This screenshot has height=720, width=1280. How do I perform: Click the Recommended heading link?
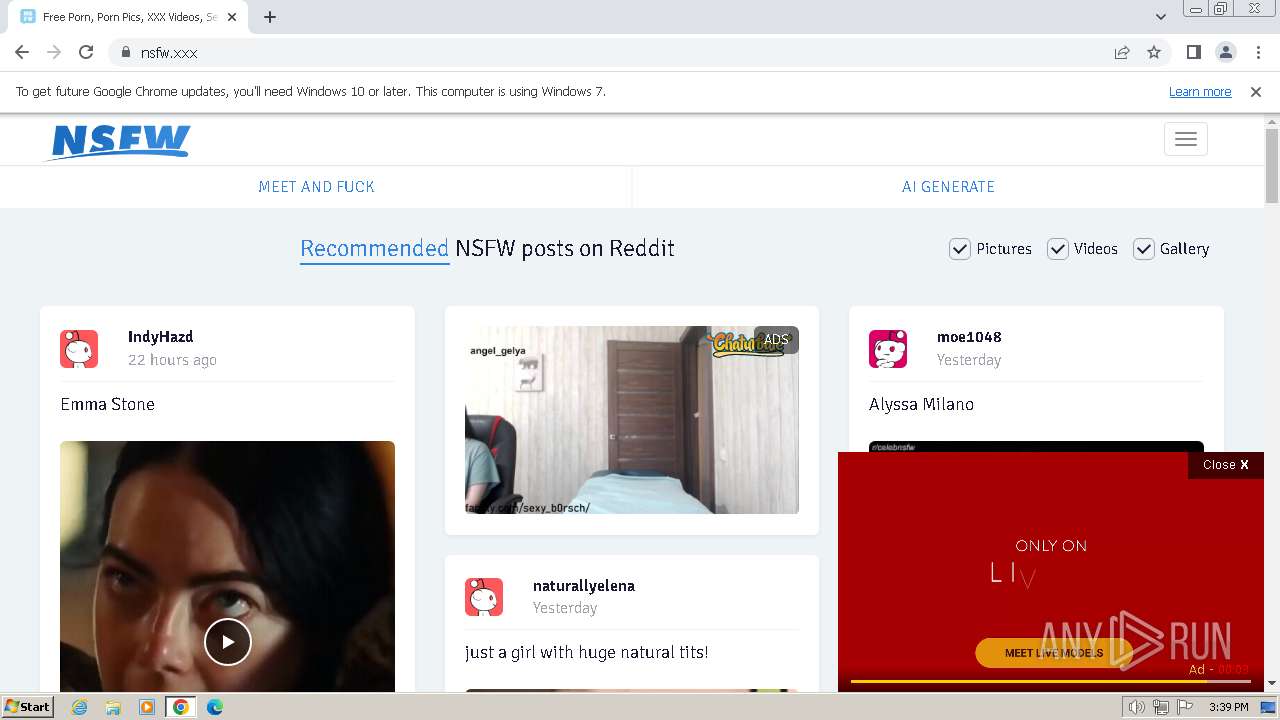click(x=374, y=248)
